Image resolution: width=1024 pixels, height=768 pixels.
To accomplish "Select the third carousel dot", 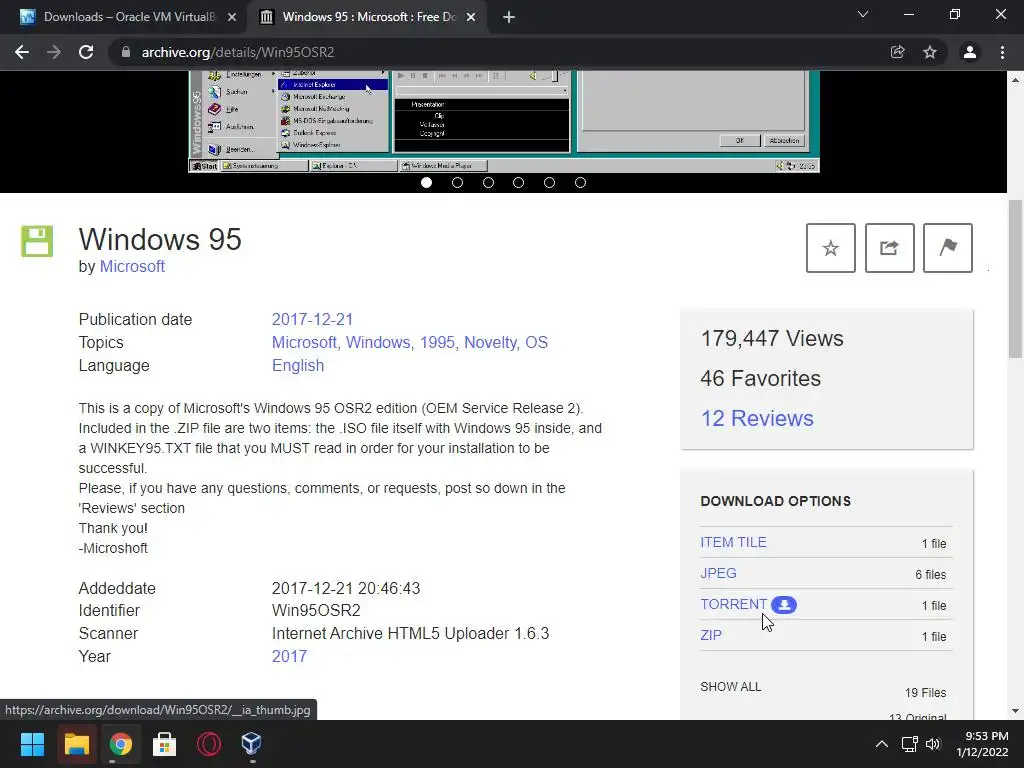I will [488, 183].
